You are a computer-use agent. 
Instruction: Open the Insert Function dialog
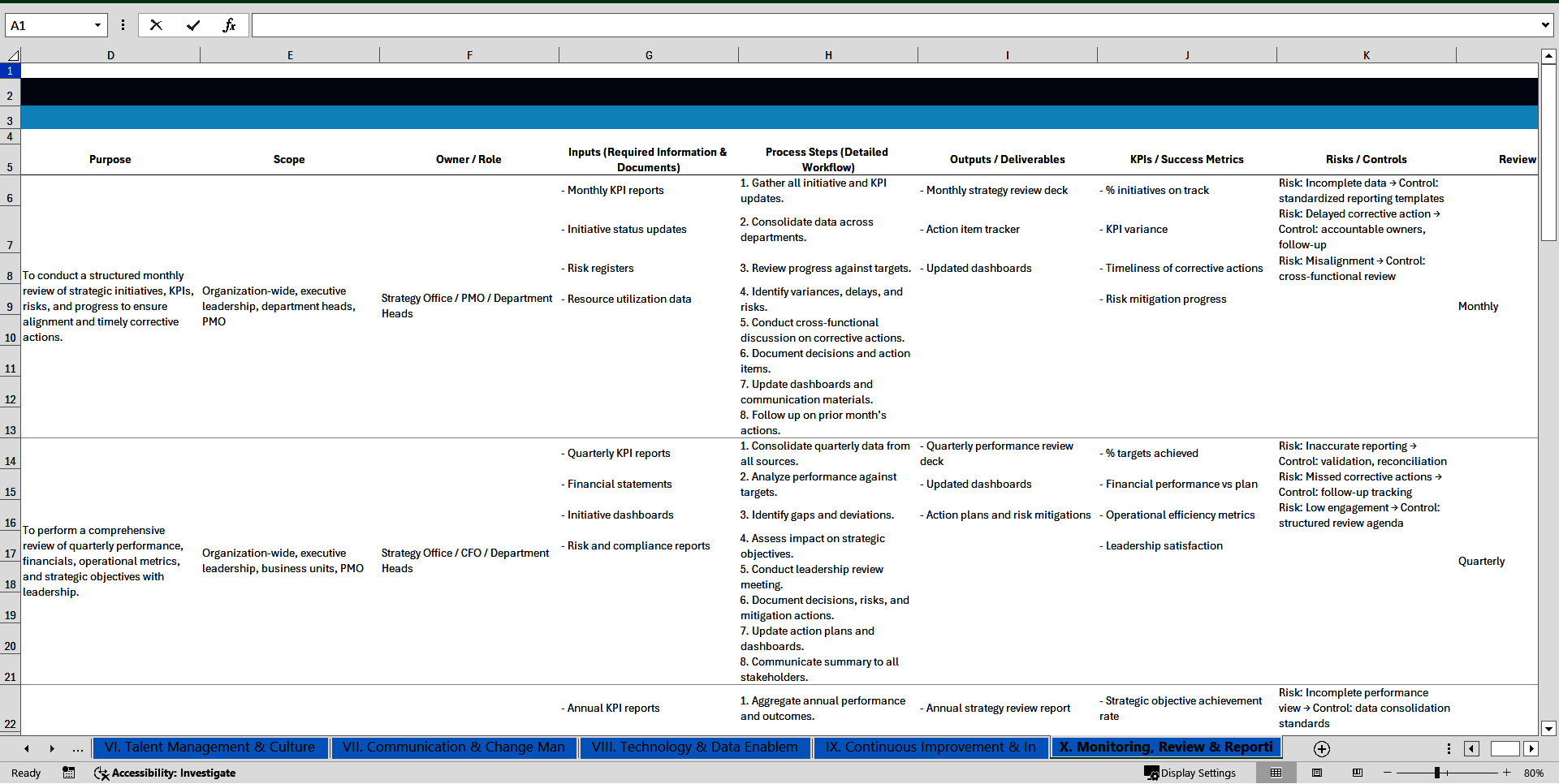point(230,25)
